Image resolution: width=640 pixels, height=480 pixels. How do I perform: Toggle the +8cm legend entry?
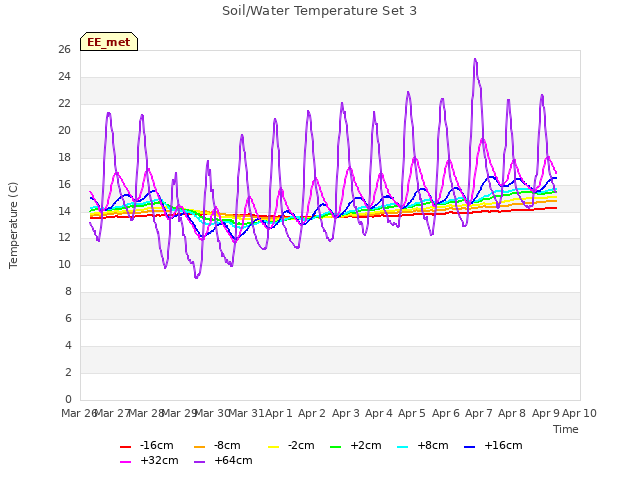422,445
